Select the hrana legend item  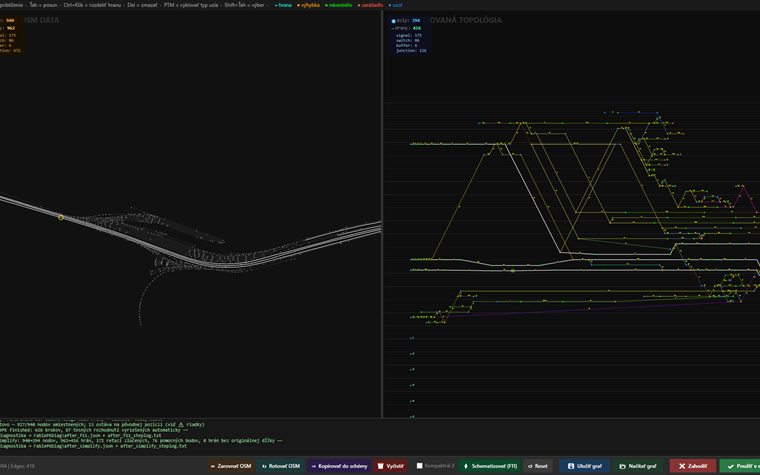click(283, 5)
